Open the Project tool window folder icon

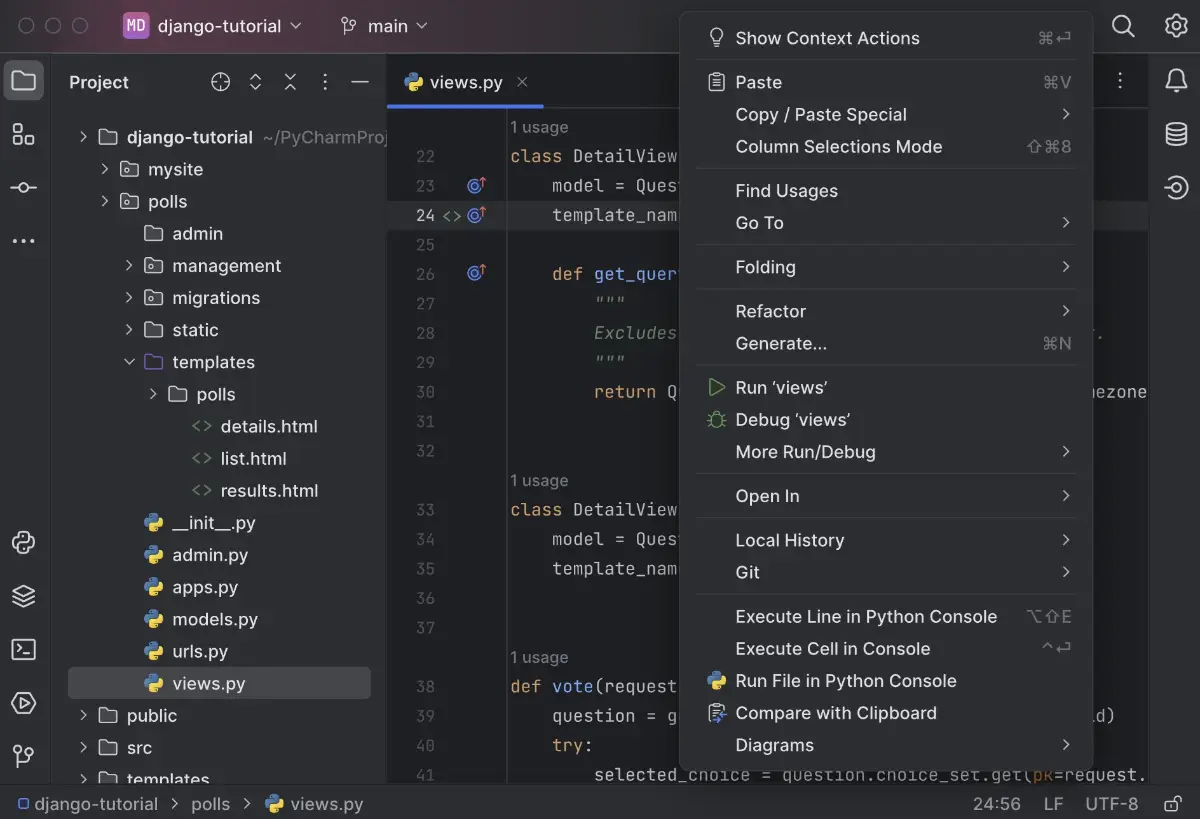24,81
